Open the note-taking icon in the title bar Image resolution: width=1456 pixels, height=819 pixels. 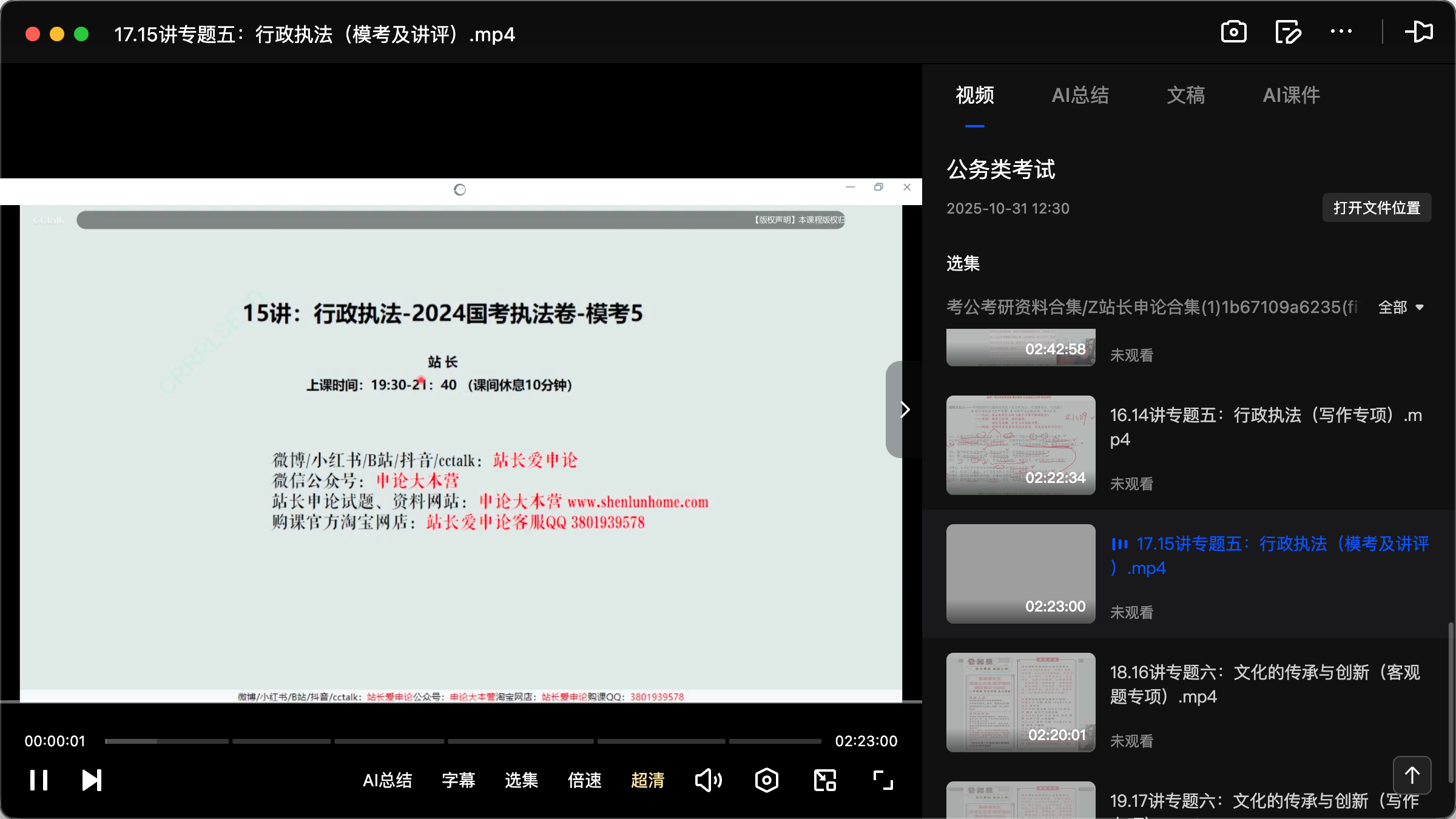[1288, 32]
